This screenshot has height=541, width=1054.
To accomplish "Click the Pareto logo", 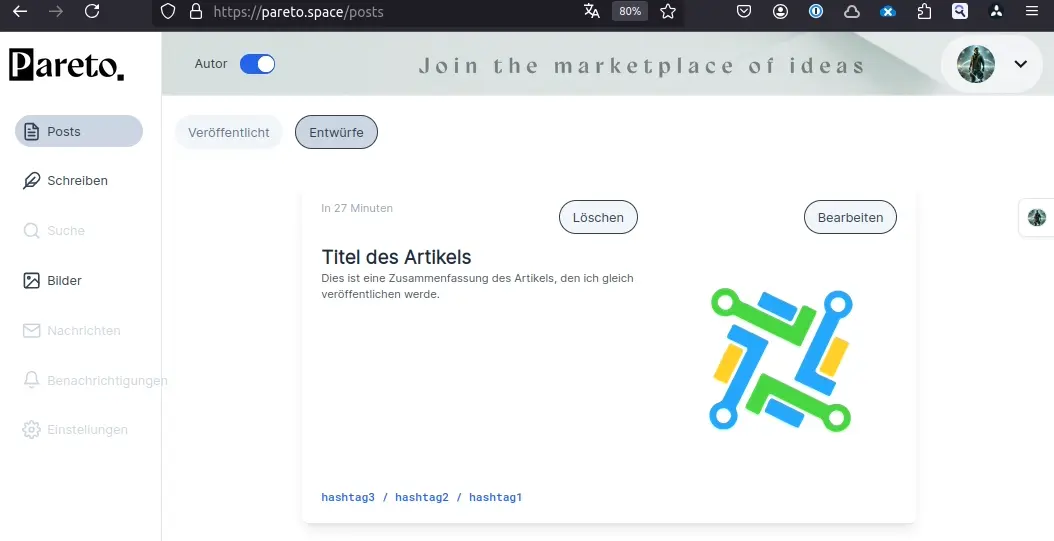I will [67, 65].
